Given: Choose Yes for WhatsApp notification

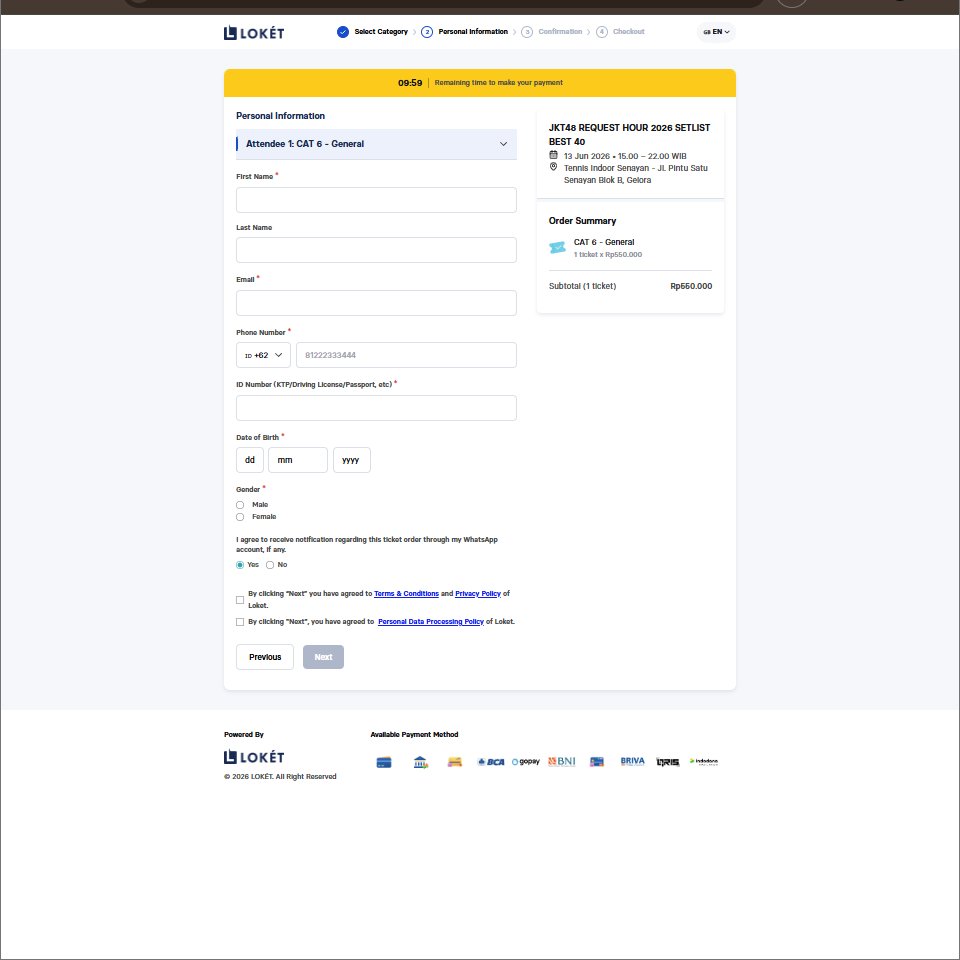Looking at the screenshot, I should (x=240, y=565).
